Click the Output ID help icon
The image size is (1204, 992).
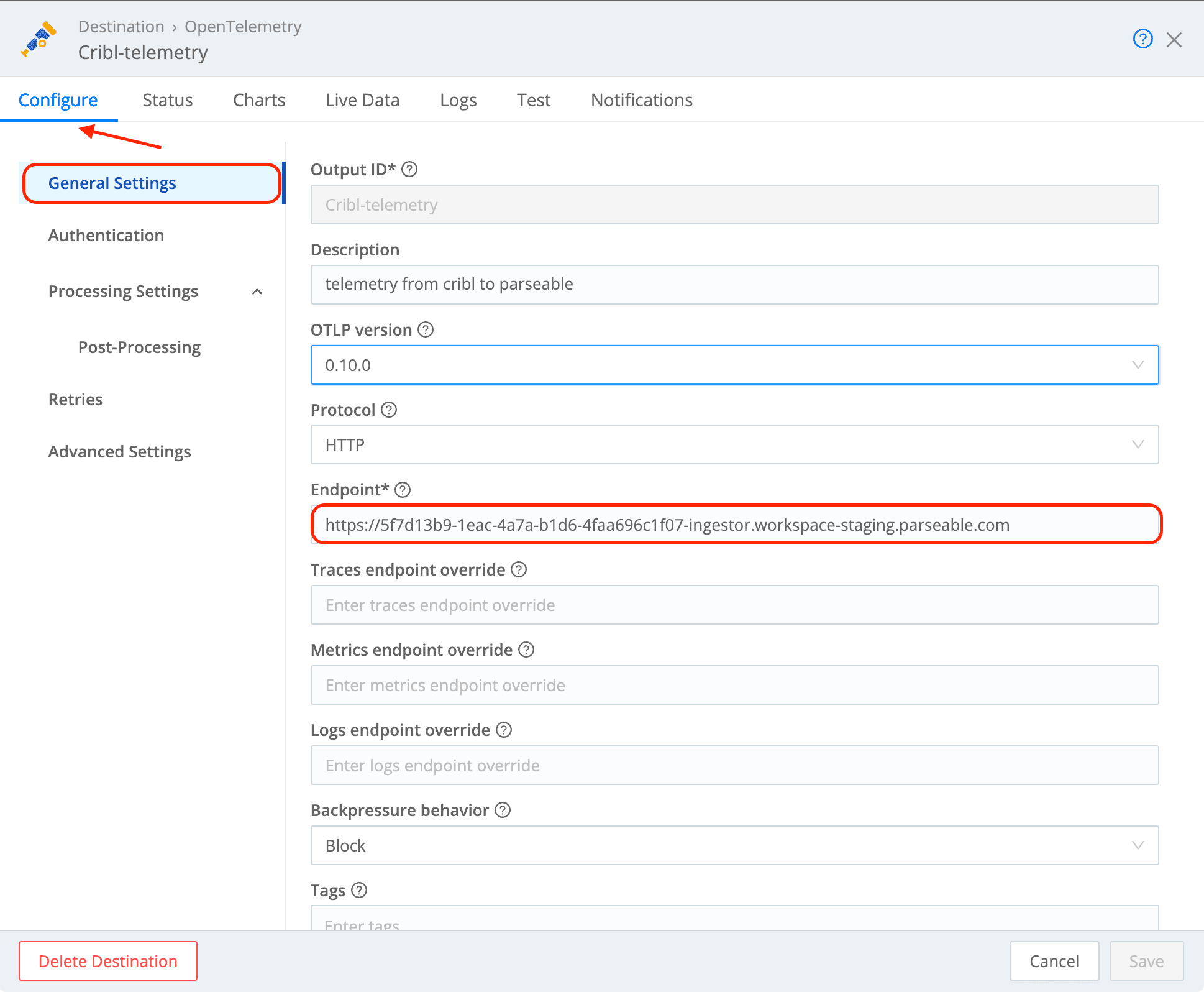409,169
